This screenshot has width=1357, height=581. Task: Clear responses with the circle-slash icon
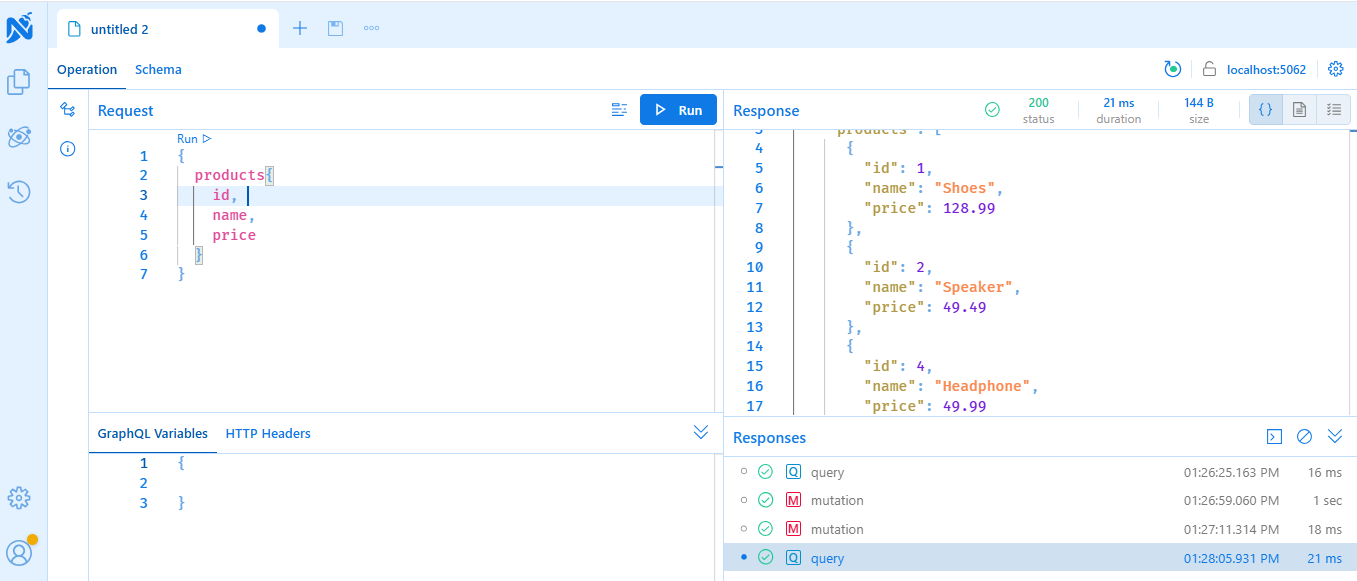(1304, 436)
